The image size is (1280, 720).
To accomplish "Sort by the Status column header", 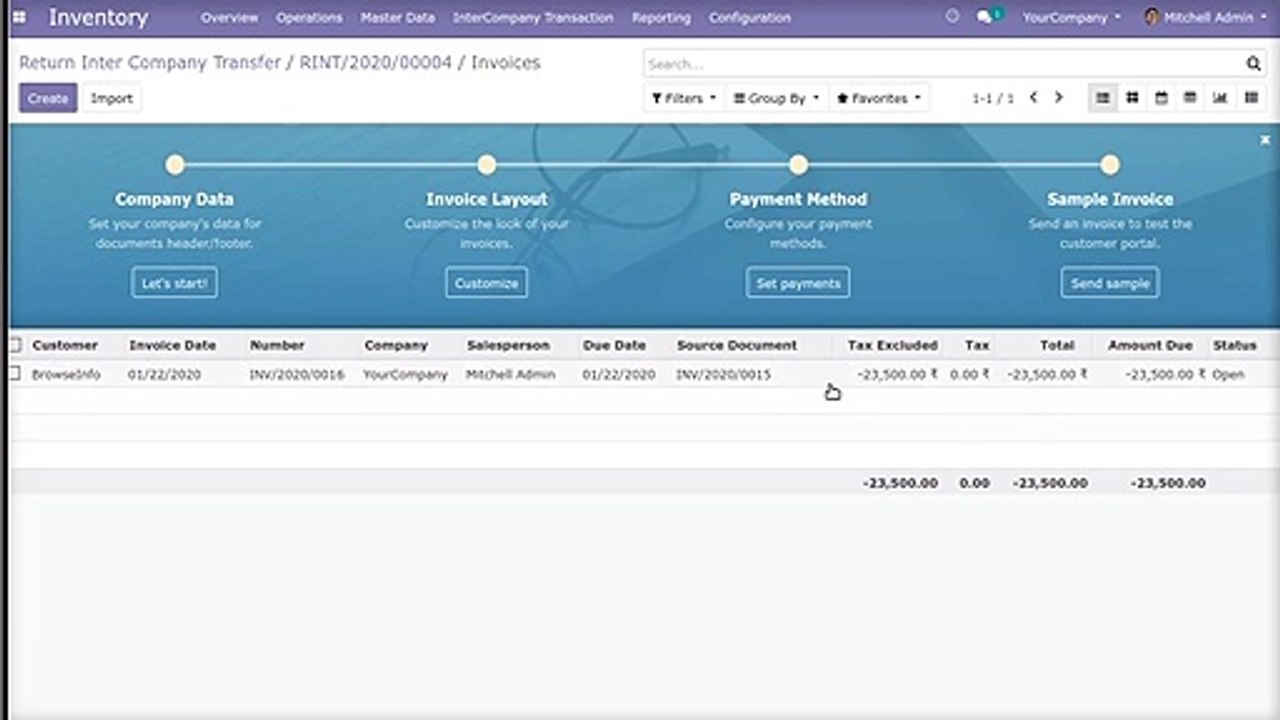I will click(x=1235, y=345).
